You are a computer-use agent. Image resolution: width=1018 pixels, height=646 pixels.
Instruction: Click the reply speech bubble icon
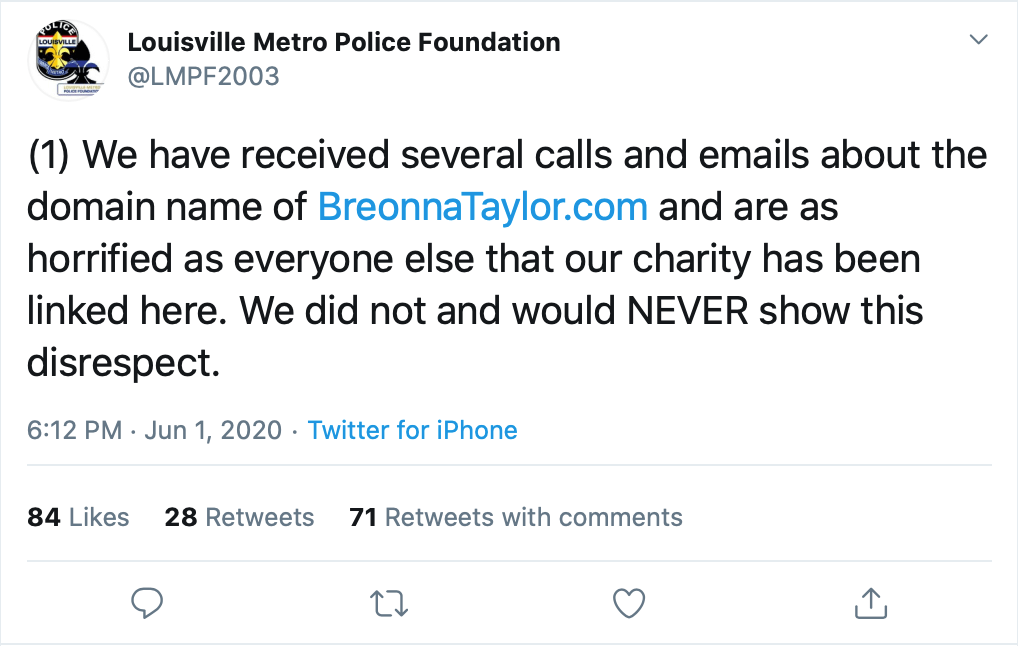(147, 603)
